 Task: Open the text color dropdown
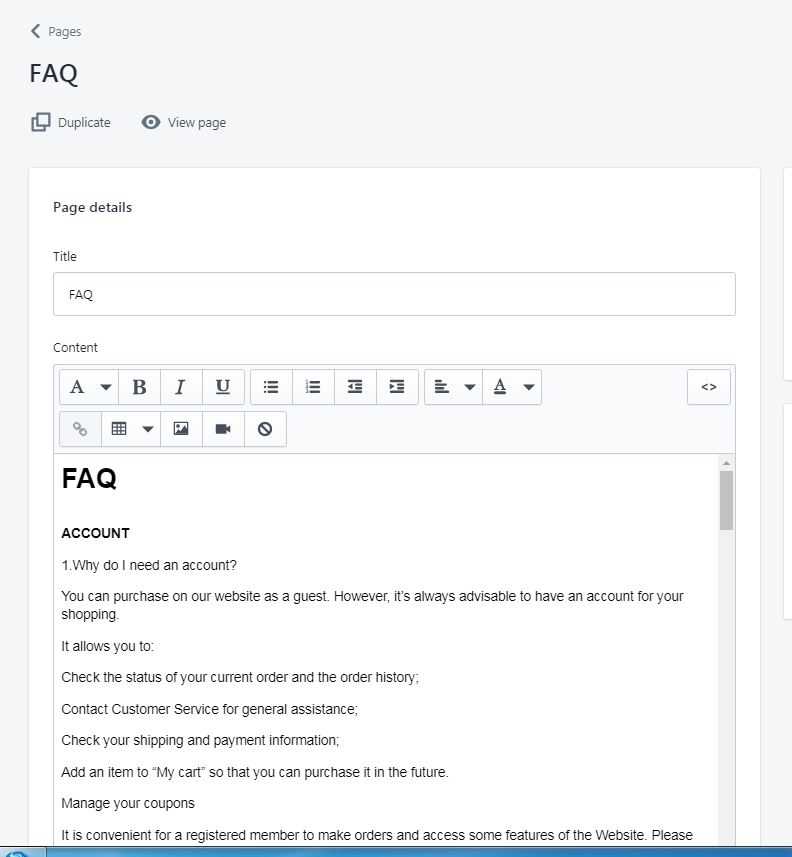click(x=512, y=387)
